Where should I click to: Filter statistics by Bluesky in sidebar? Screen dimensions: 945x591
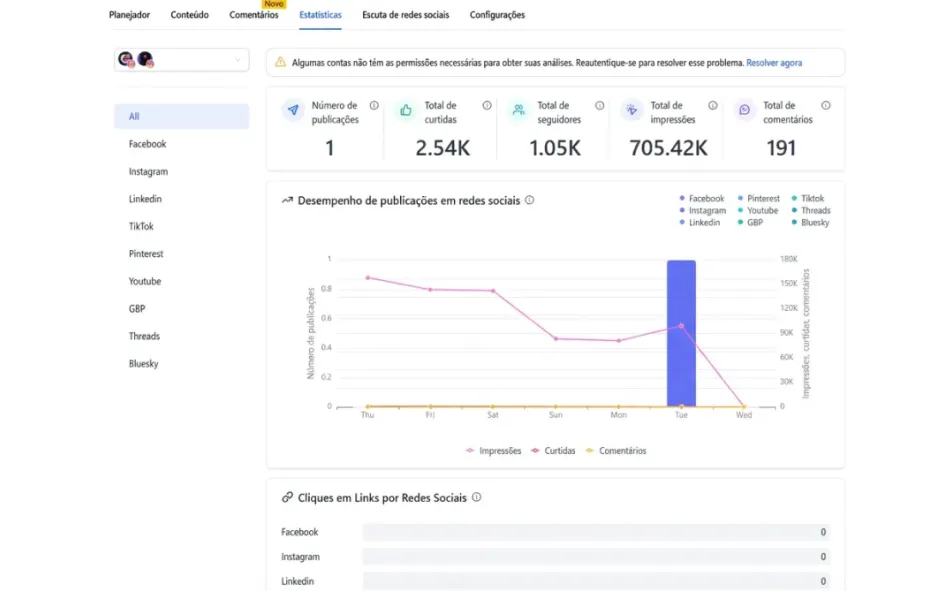pos(143,363)
